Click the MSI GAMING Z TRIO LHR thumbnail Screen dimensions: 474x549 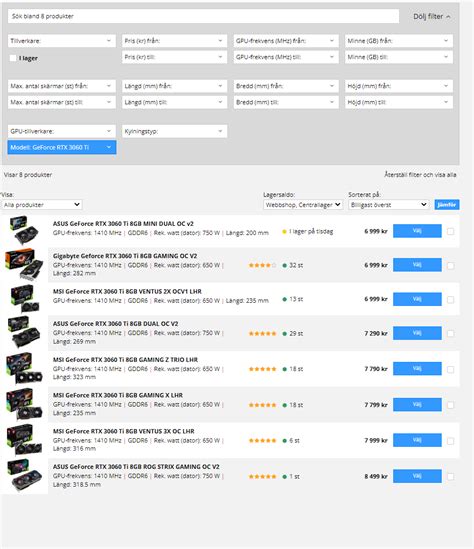24,368
